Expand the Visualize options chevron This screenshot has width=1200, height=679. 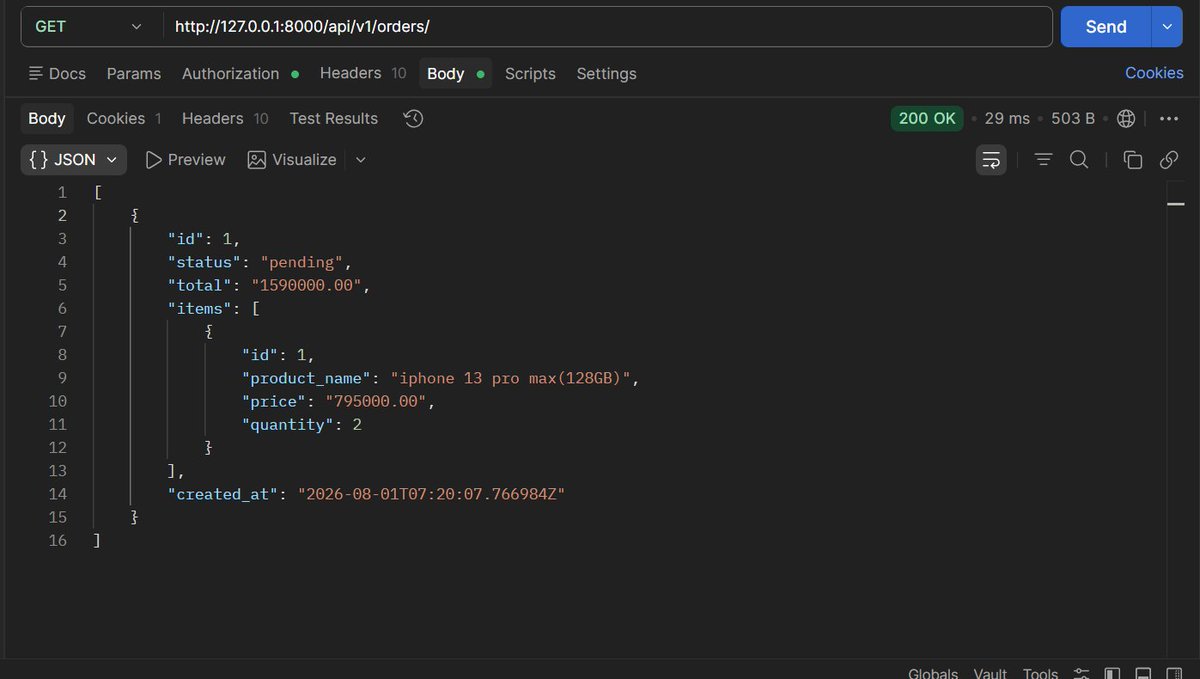point(361,160)
